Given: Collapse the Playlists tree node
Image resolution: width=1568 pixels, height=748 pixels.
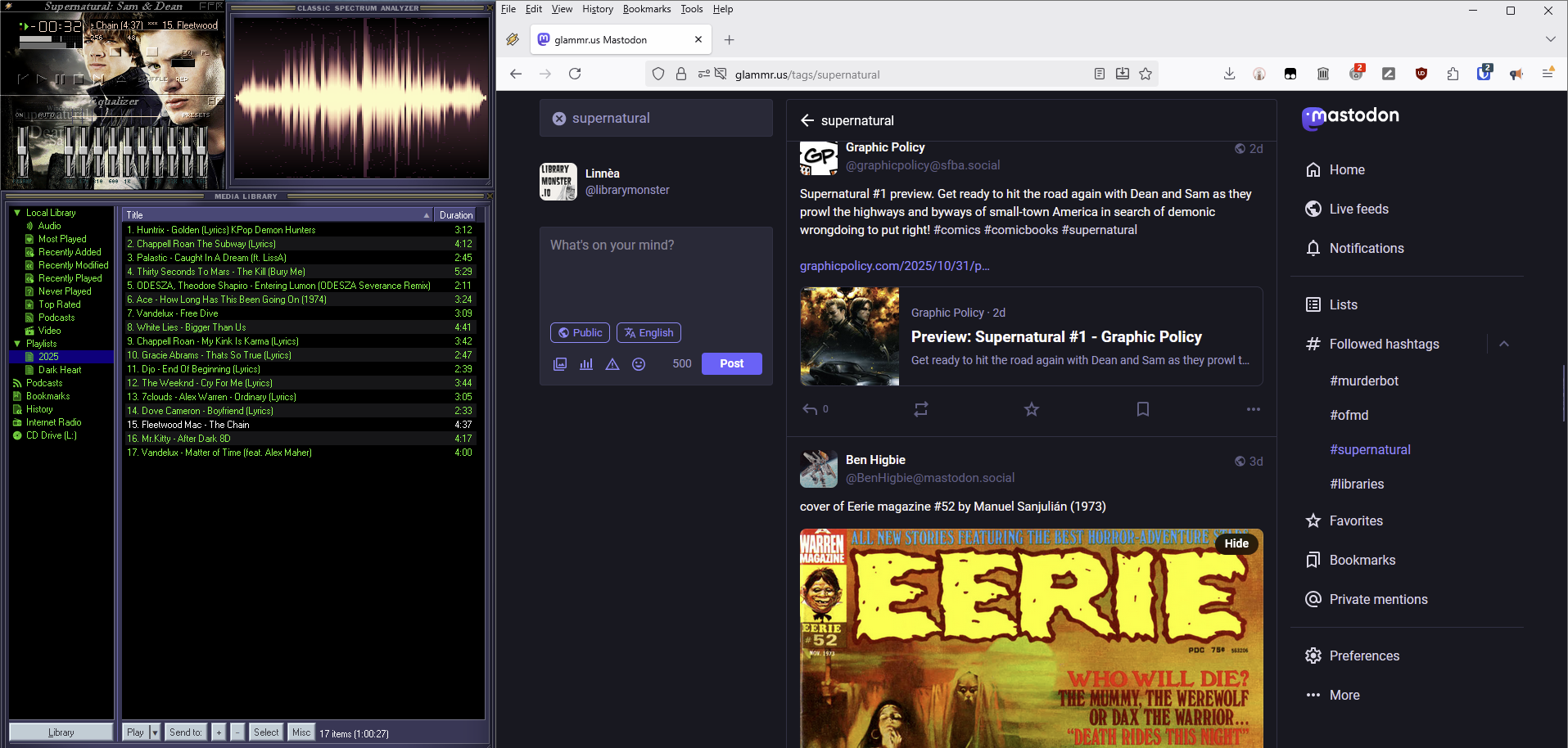Looking at the screenshot, I should tap(17, 344).
